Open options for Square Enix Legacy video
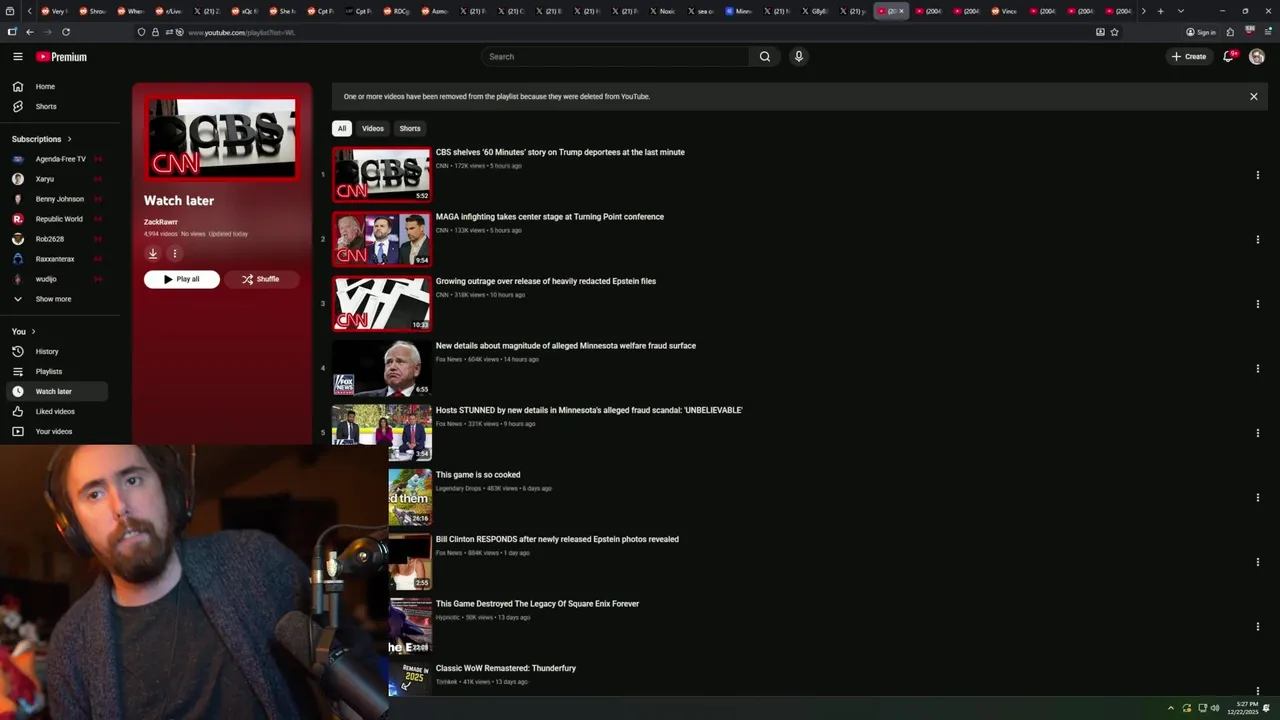Screen dimensions: 1280x720 click(1257, 627)
